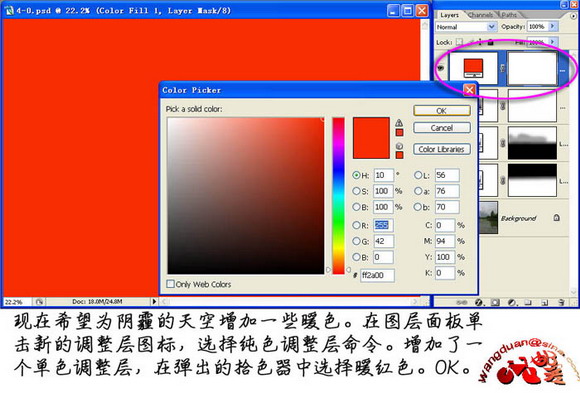Click the out-of-gamut warning triangle icon
Viewport: 580px width, 393px height.
[x=399, y=123]
